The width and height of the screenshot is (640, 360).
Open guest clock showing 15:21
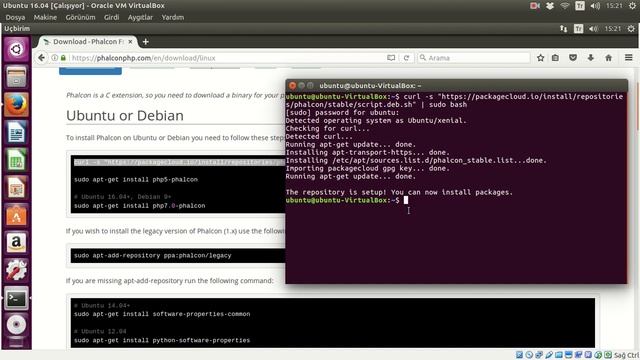(613, 29)
